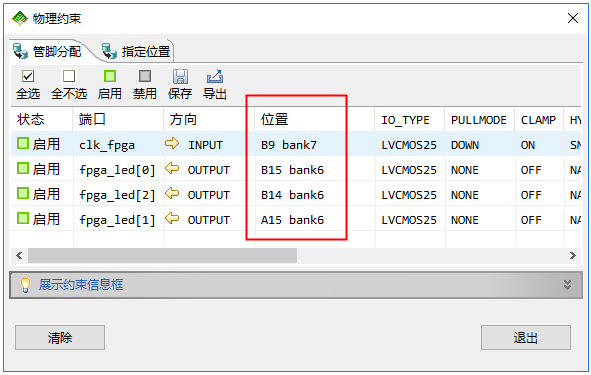Viewport: 591px width, 375px height.
Task: Click the OUTPUT direction text for fpga_led[1]
Action: [208, 220]
